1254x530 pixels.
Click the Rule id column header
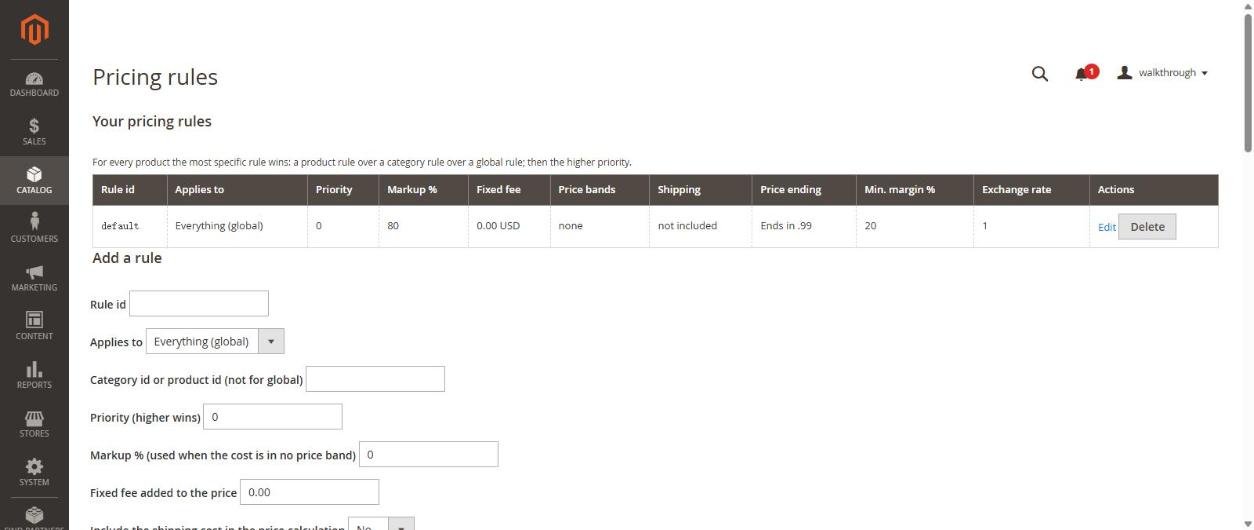(x=130, y=190)
